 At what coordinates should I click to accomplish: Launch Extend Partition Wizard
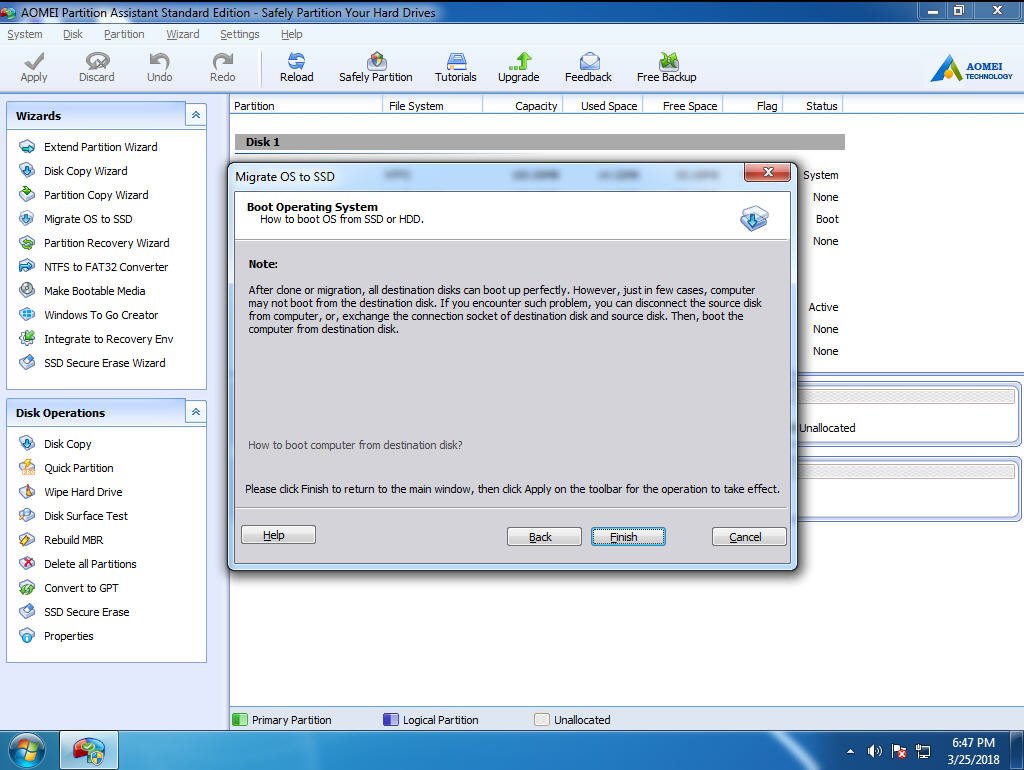point(101,147)
